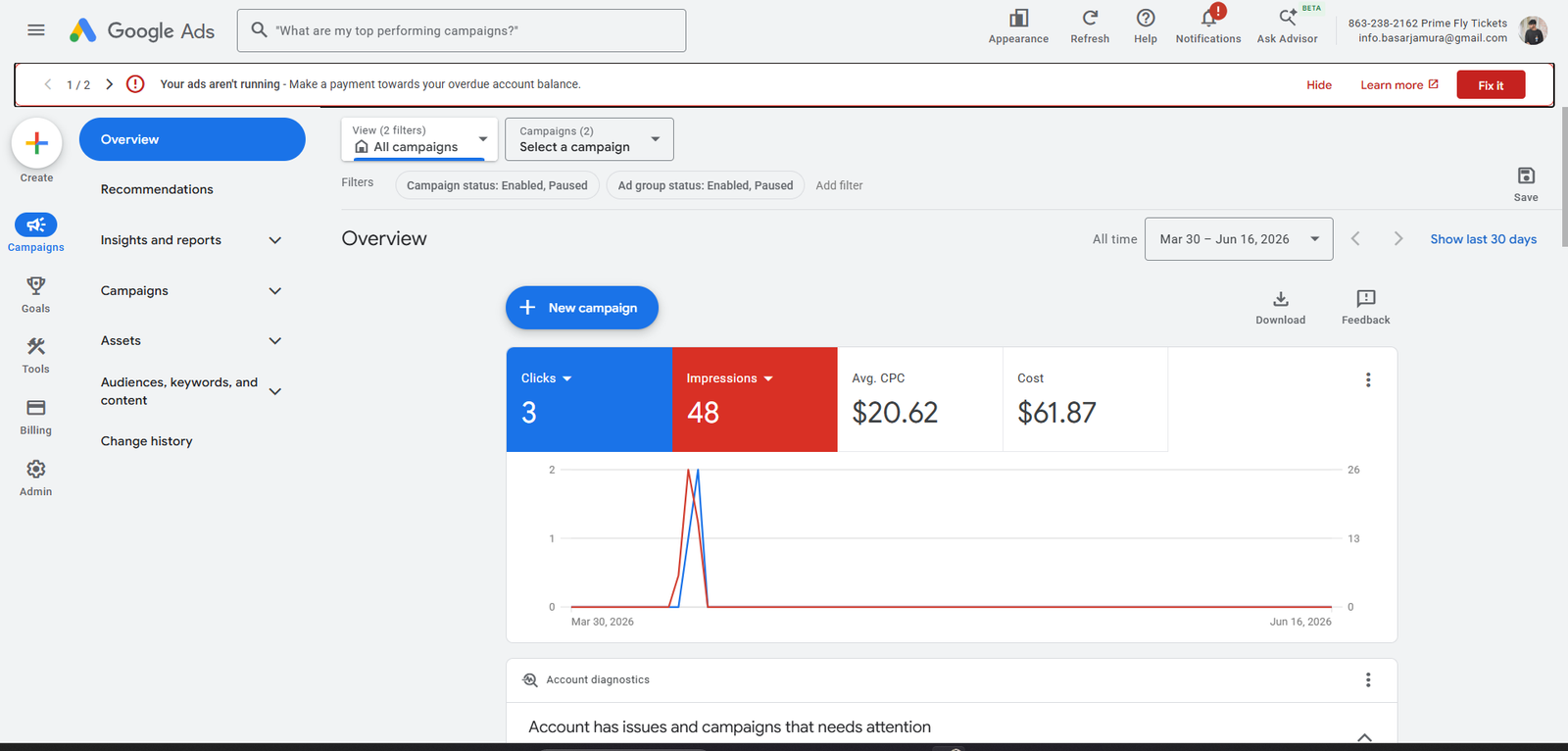Go to previous date range

(x=1355, y=238)
